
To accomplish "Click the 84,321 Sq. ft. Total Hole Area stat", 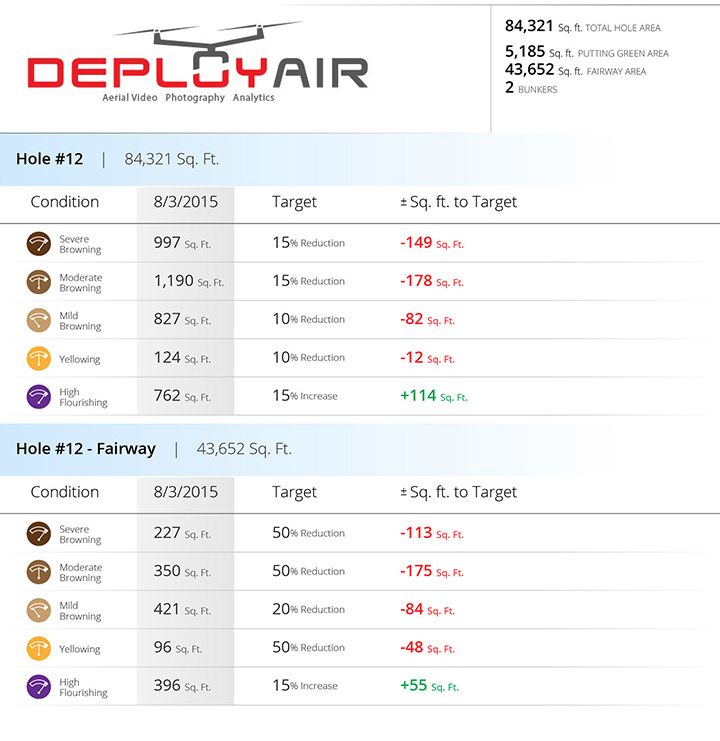I will click(583, 26).
